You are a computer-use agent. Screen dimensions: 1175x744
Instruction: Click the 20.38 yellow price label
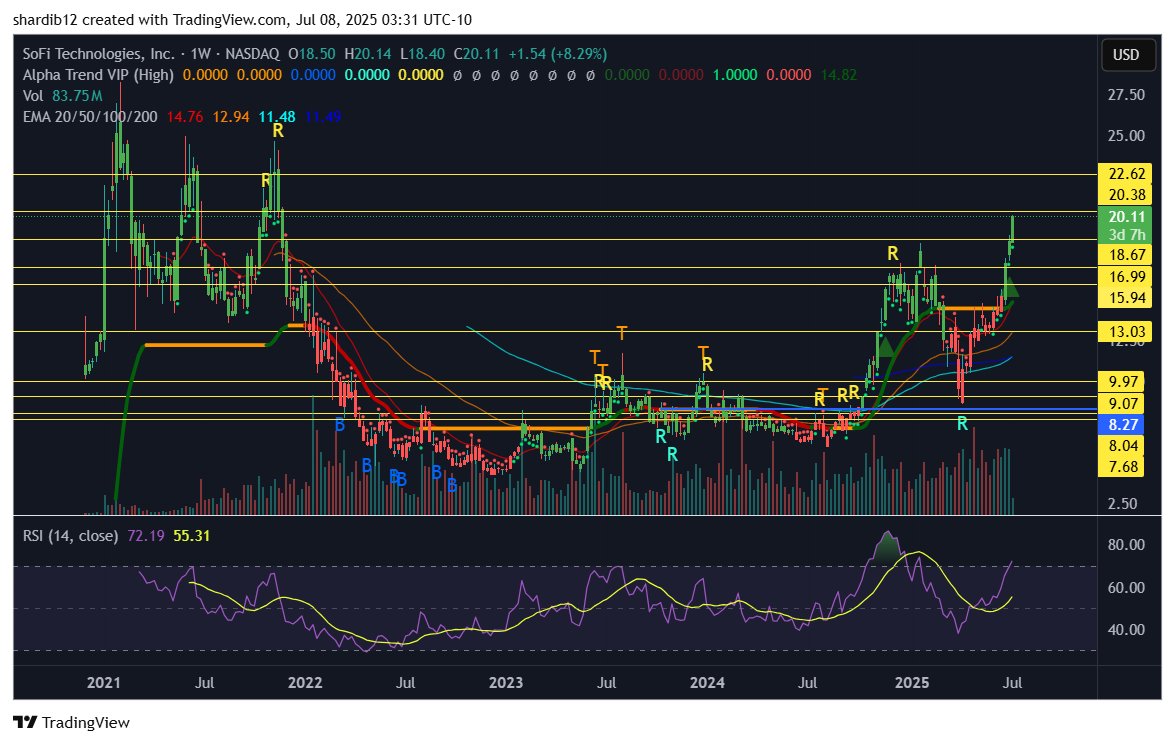[1127, 195]
